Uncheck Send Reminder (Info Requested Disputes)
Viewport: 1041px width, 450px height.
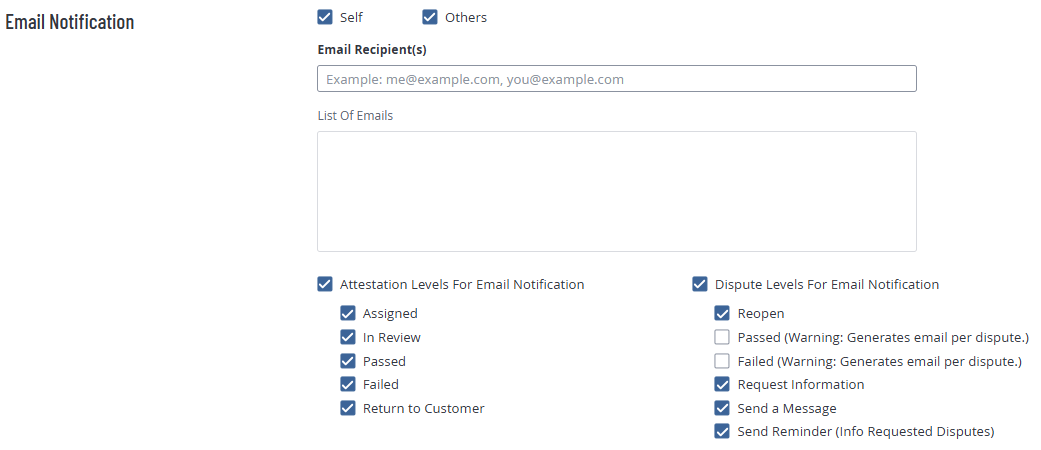[722, 432]
